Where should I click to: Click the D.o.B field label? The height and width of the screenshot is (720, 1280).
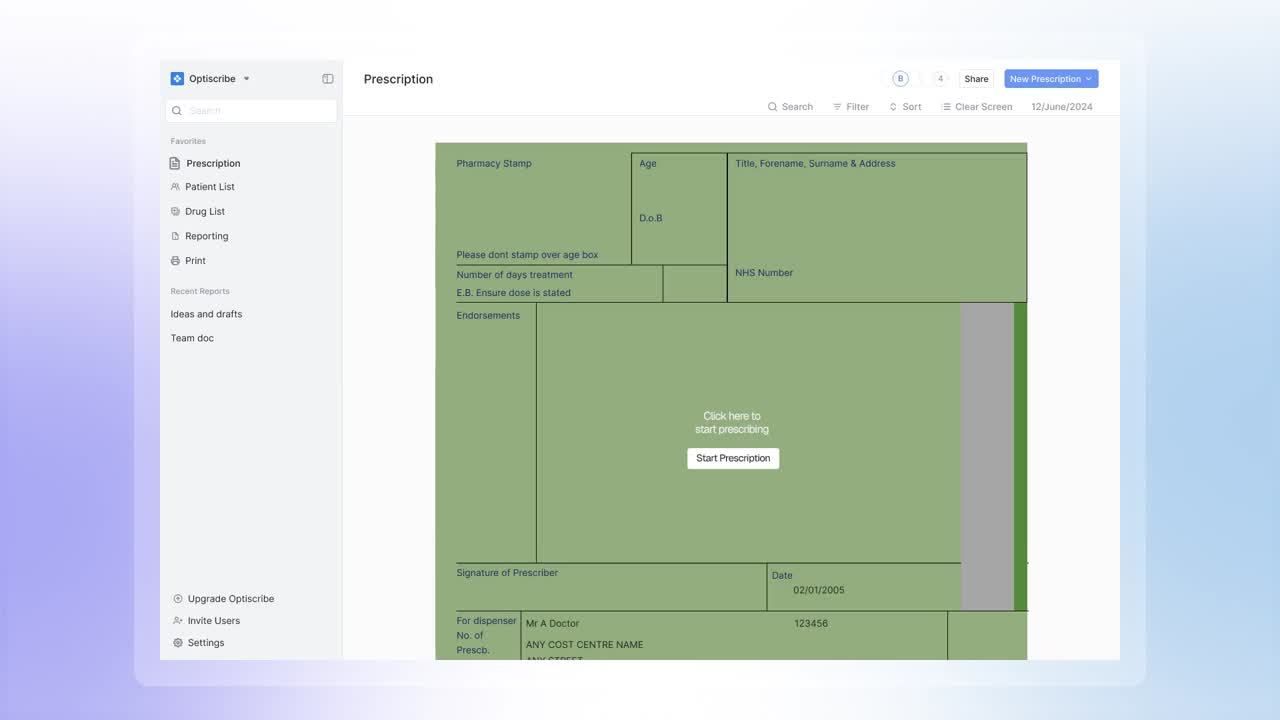[x=651, y=218]
